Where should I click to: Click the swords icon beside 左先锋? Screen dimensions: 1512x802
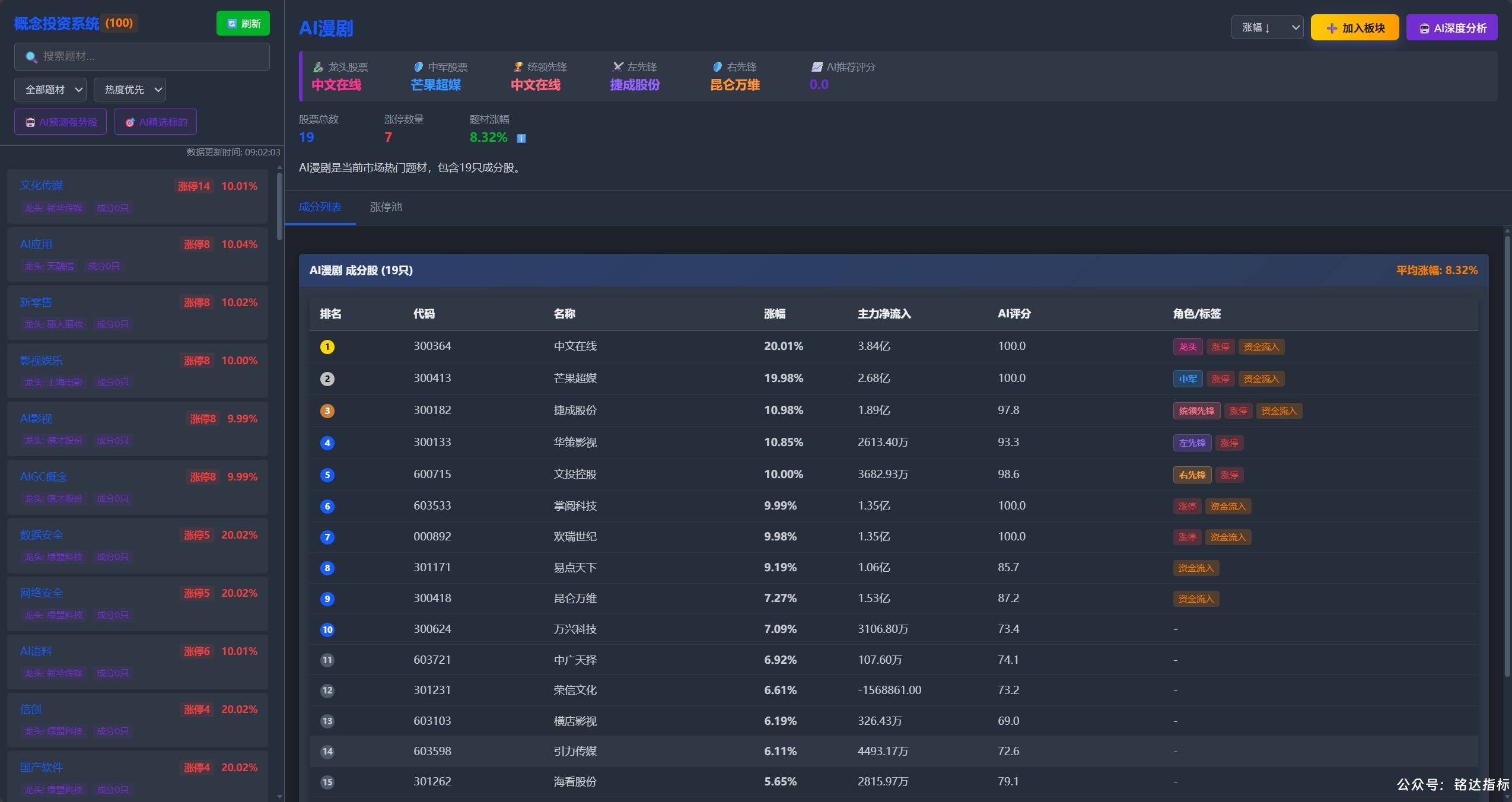point(617,67)
